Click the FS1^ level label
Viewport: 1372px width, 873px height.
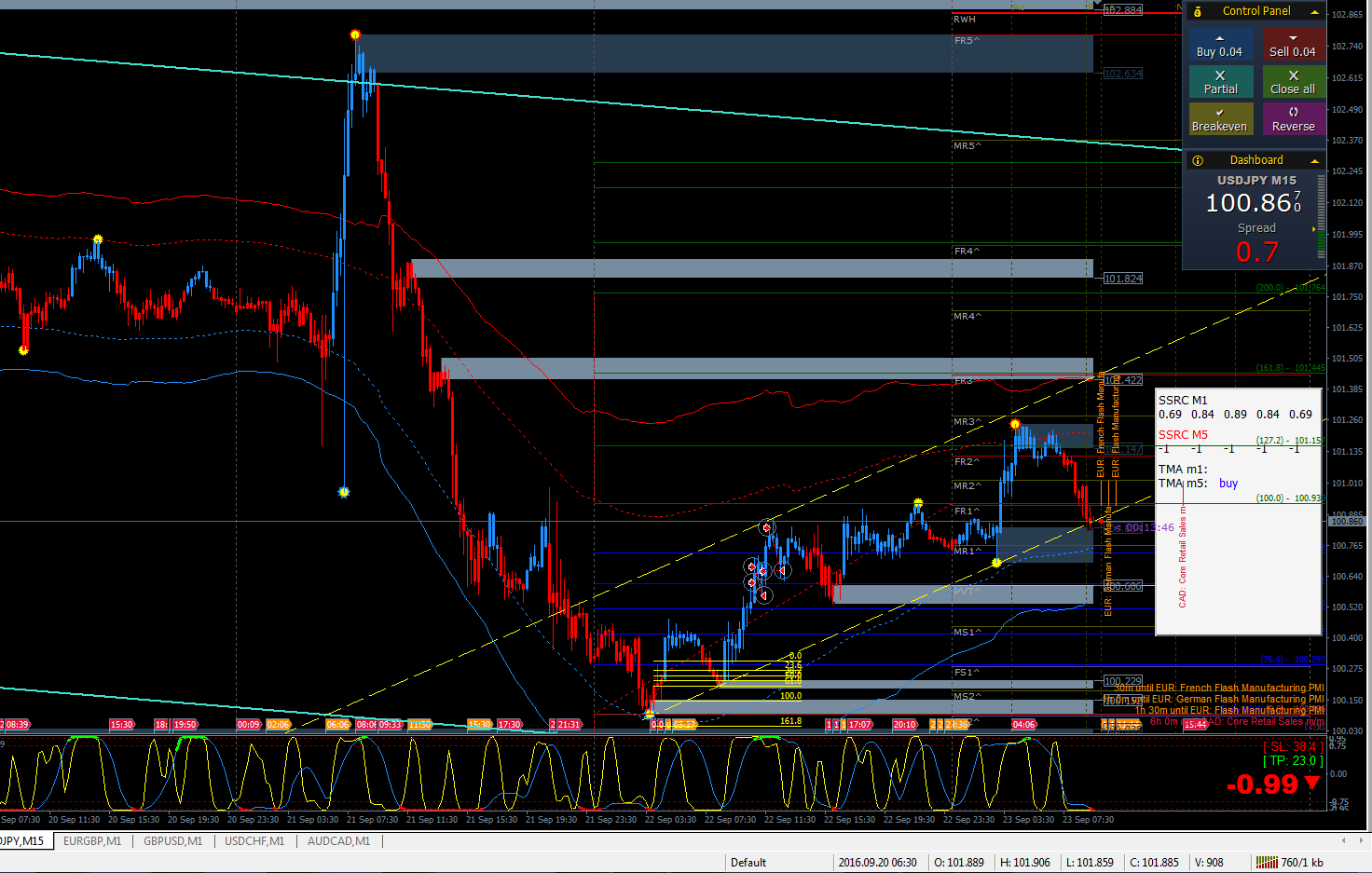click(x=967, y=673)
